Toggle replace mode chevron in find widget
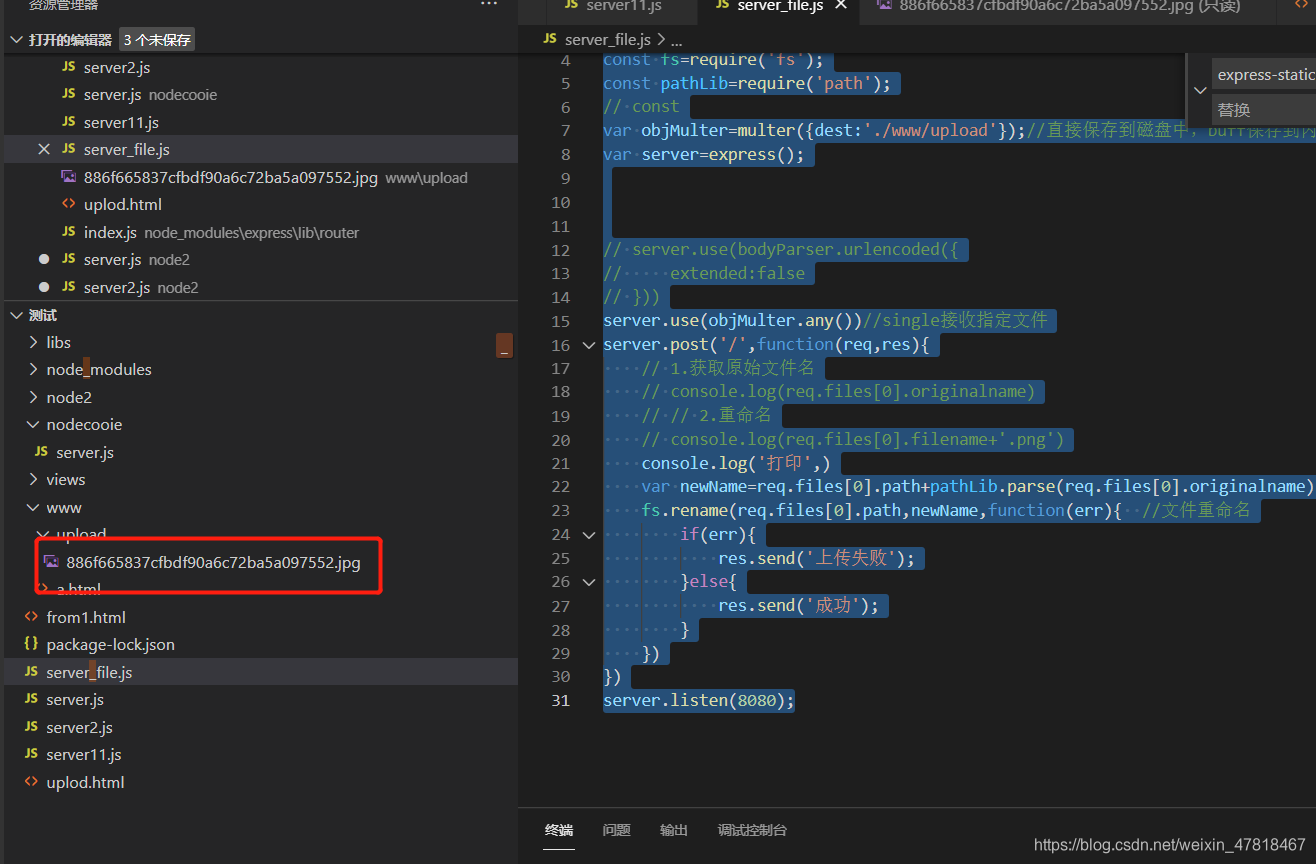 1200,90
